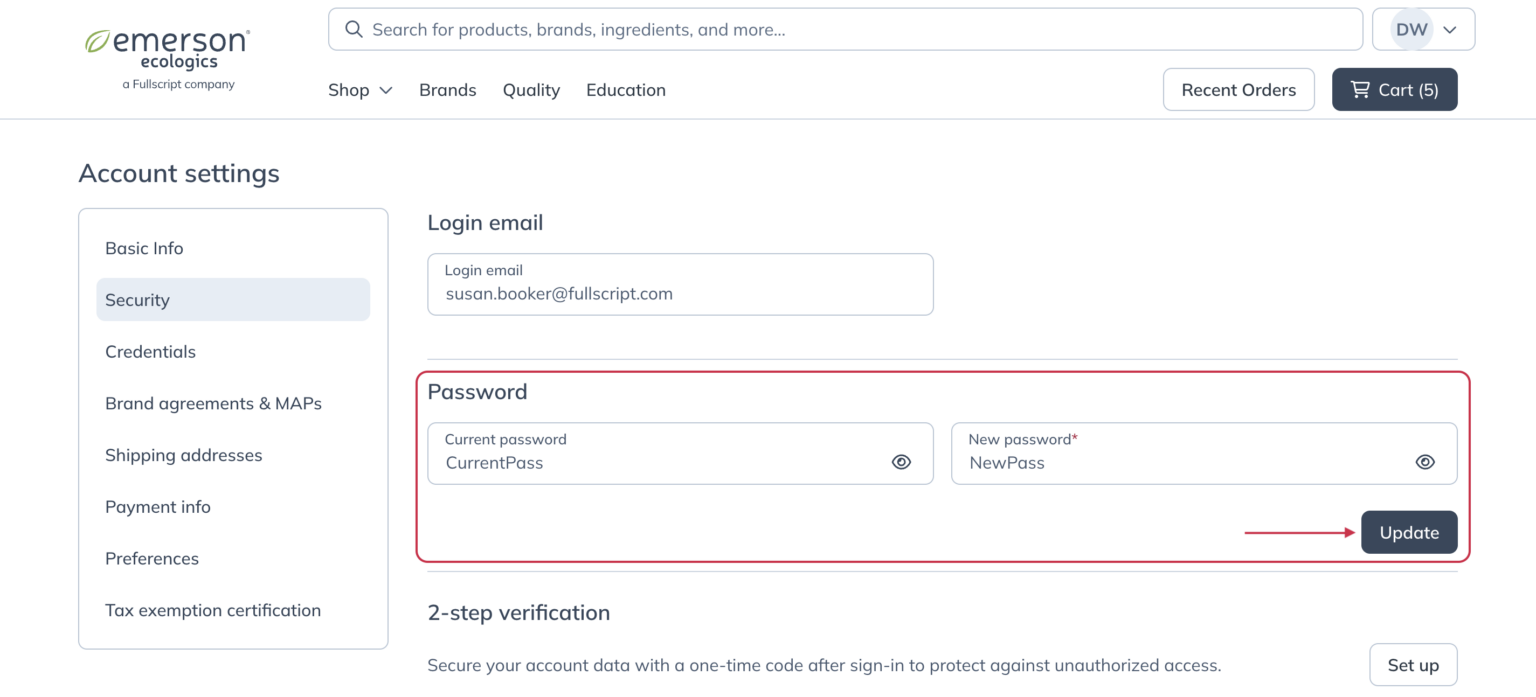Go to Basic Info settings
The image size is (1536, 697).
pos(144,248)
